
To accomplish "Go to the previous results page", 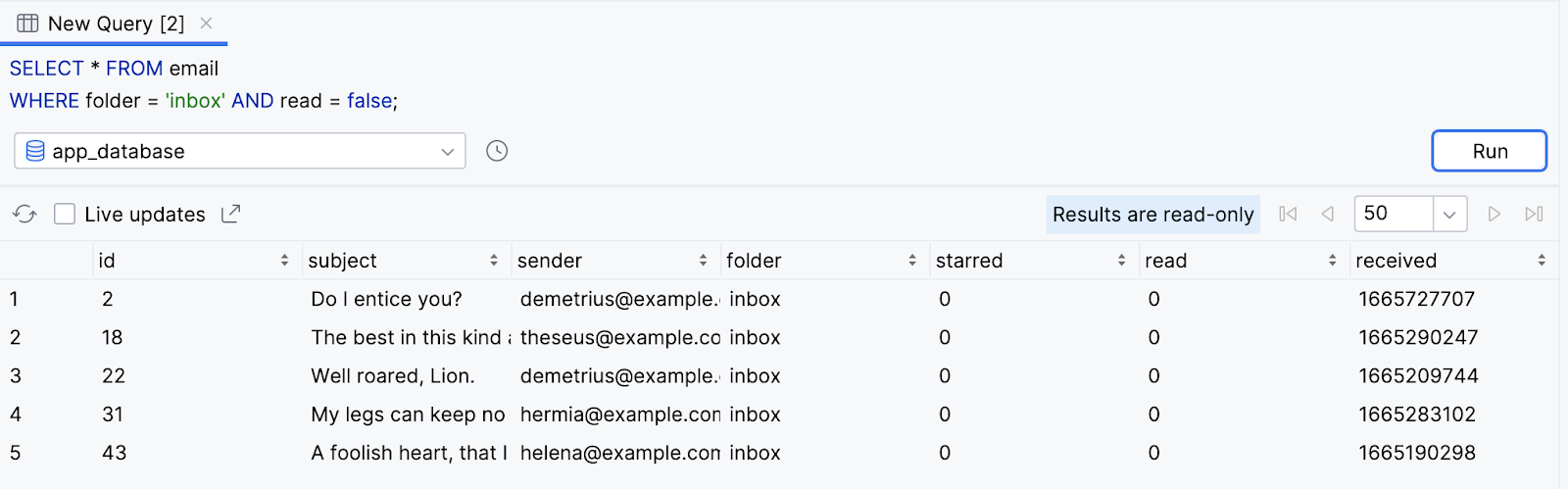I will (1328, 214).
